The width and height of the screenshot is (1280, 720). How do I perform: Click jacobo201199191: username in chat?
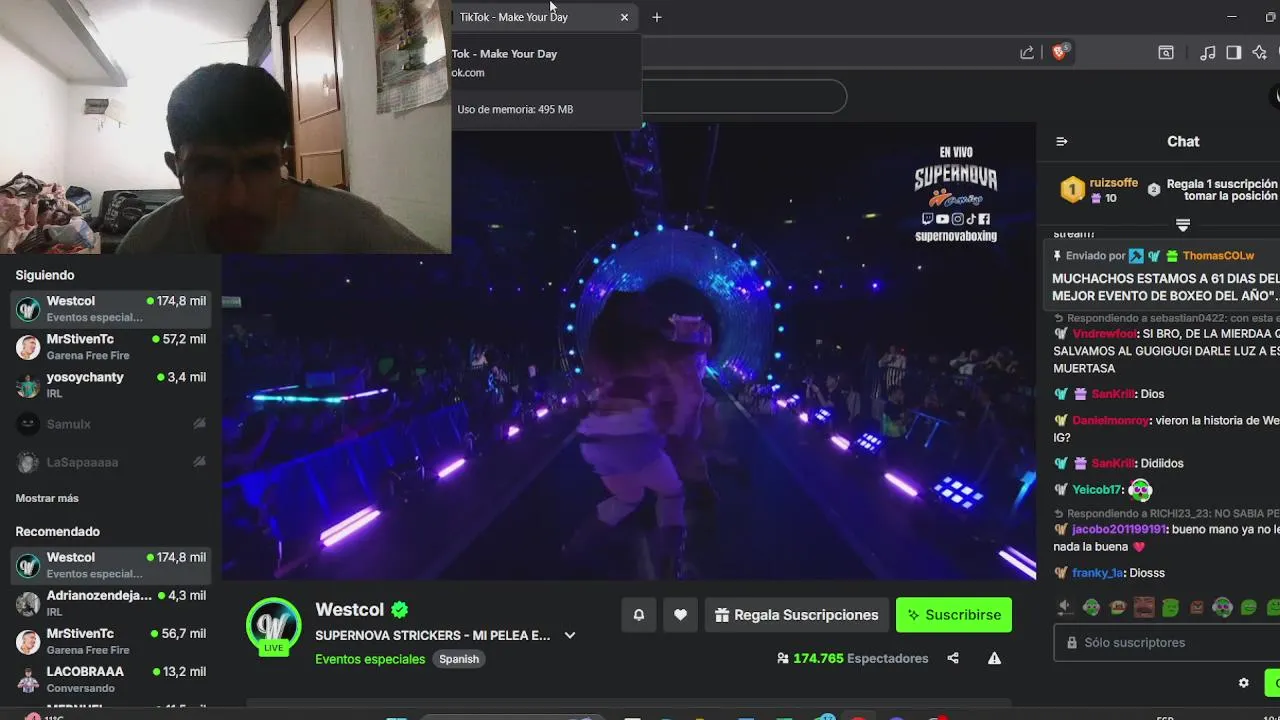(x=1119, y=529)
